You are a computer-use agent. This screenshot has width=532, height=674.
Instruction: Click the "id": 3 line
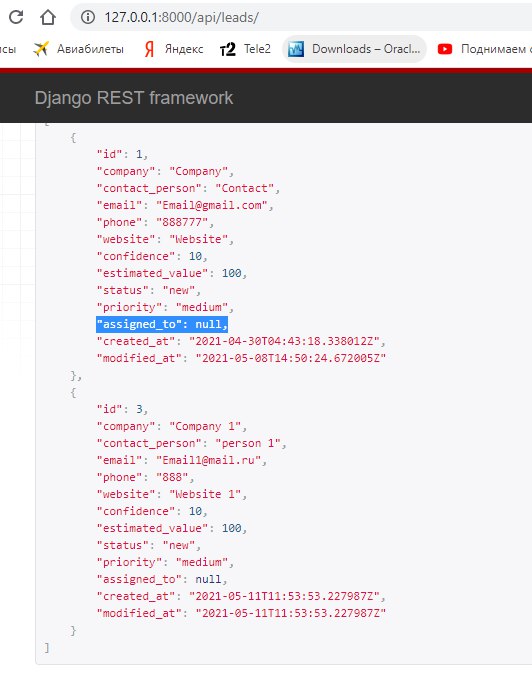(122, 409)
